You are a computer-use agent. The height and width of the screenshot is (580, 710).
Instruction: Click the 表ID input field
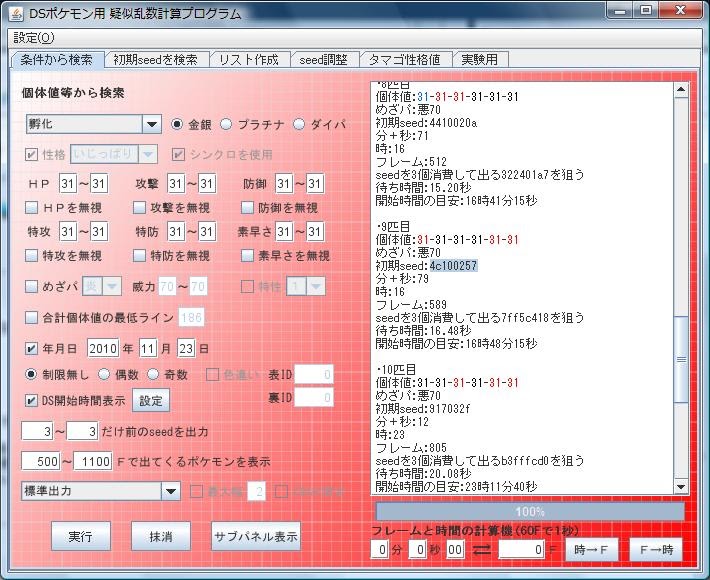[x=314, y=374]
